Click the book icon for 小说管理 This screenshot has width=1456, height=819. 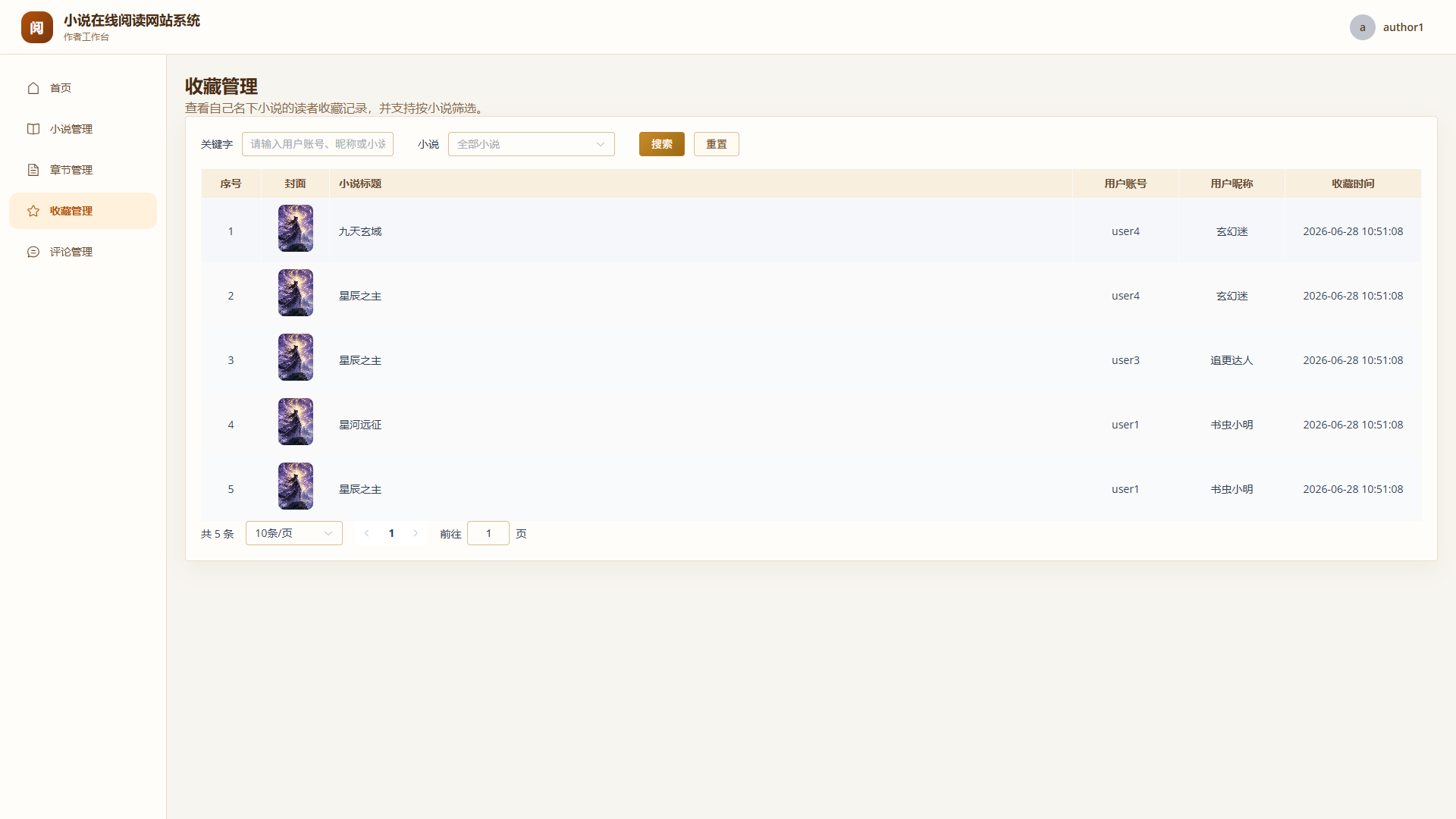click(x=33, y=129)
